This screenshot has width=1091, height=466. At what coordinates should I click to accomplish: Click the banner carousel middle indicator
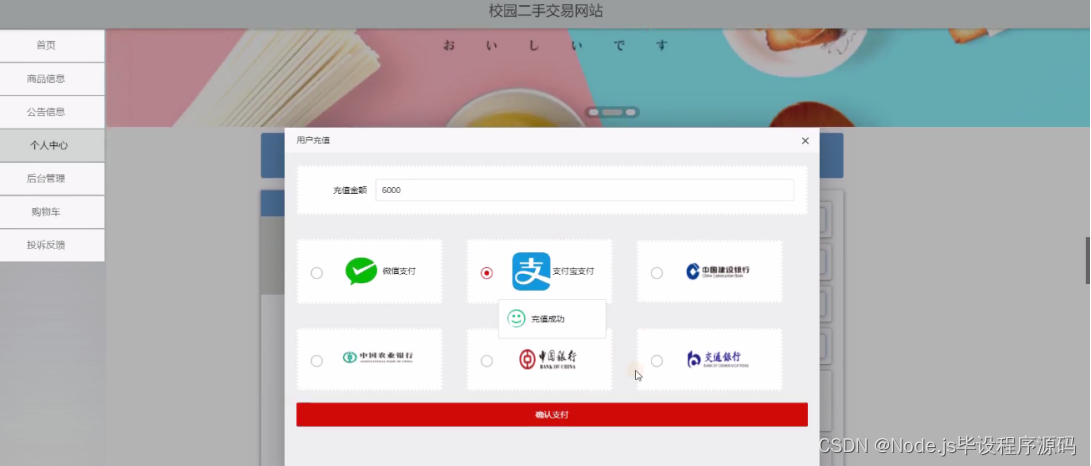coord(612,112)
